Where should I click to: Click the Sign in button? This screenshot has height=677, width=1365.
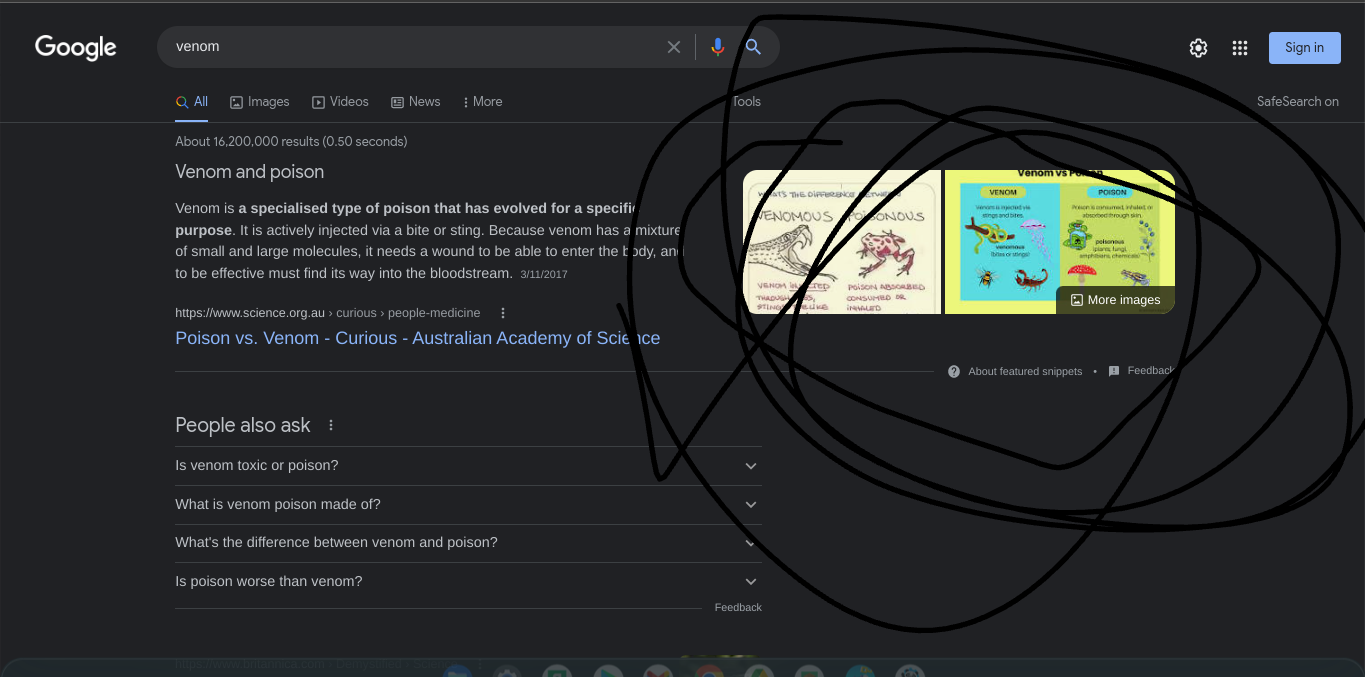(x=1304, y=48)
